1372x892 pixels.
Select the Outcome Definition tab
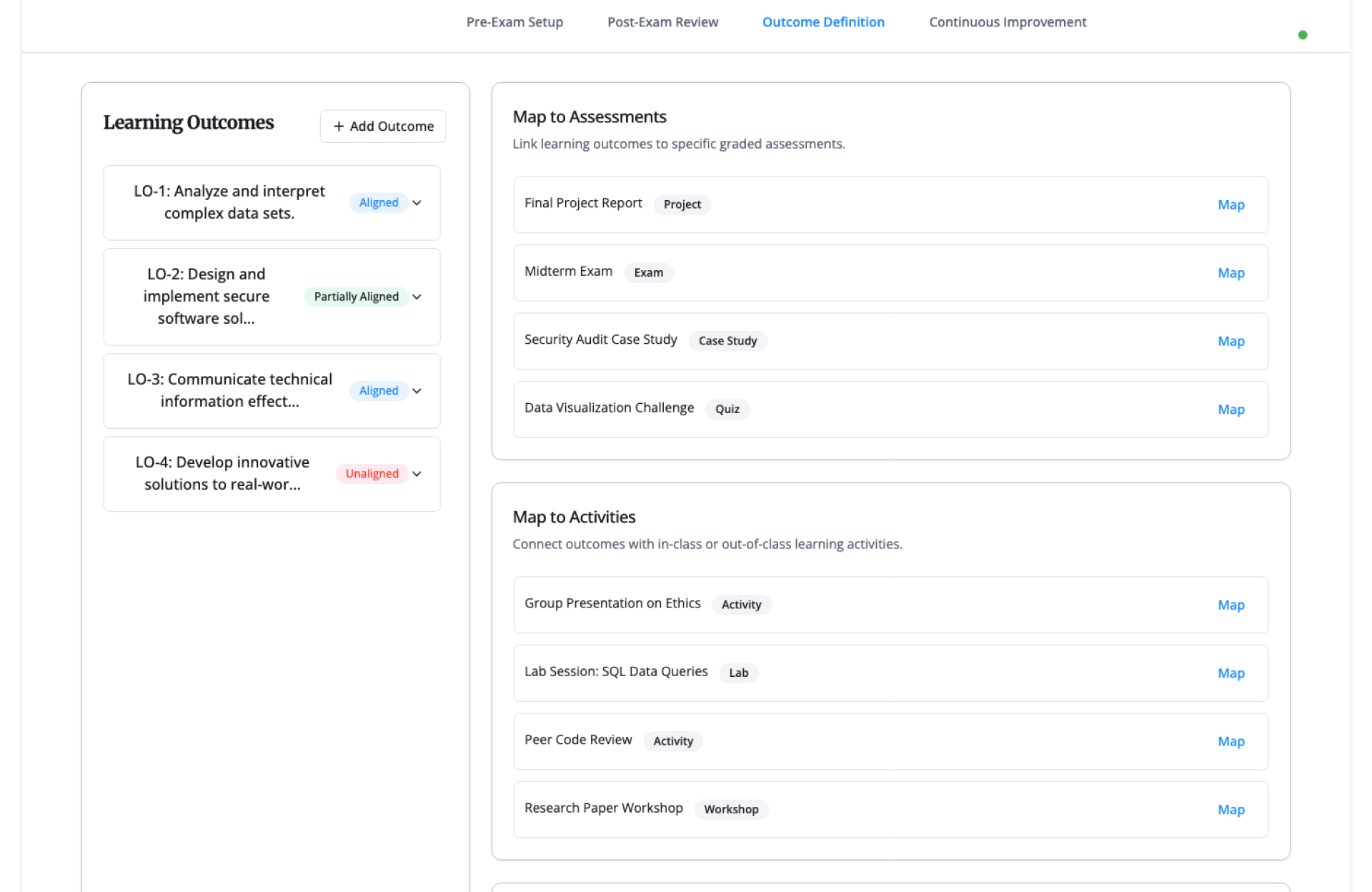point(823,22)
